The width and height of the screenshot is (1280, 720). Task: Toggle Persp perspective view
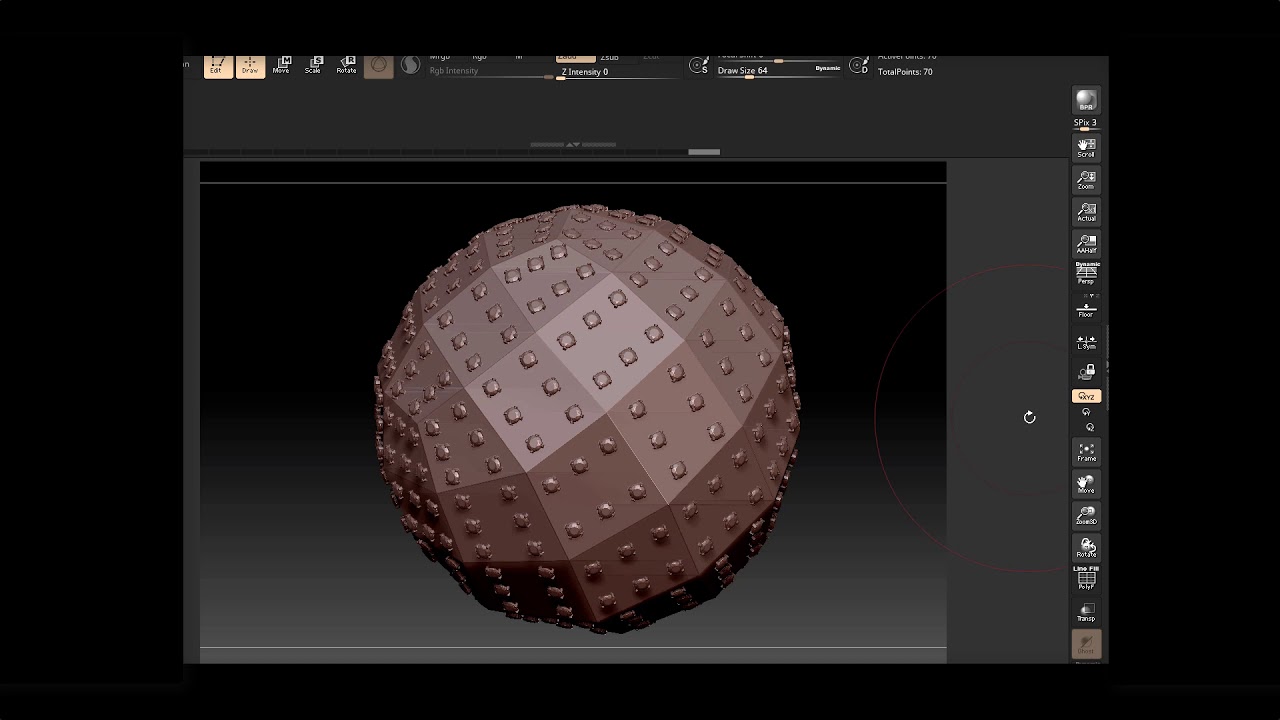coord(1086,274)
